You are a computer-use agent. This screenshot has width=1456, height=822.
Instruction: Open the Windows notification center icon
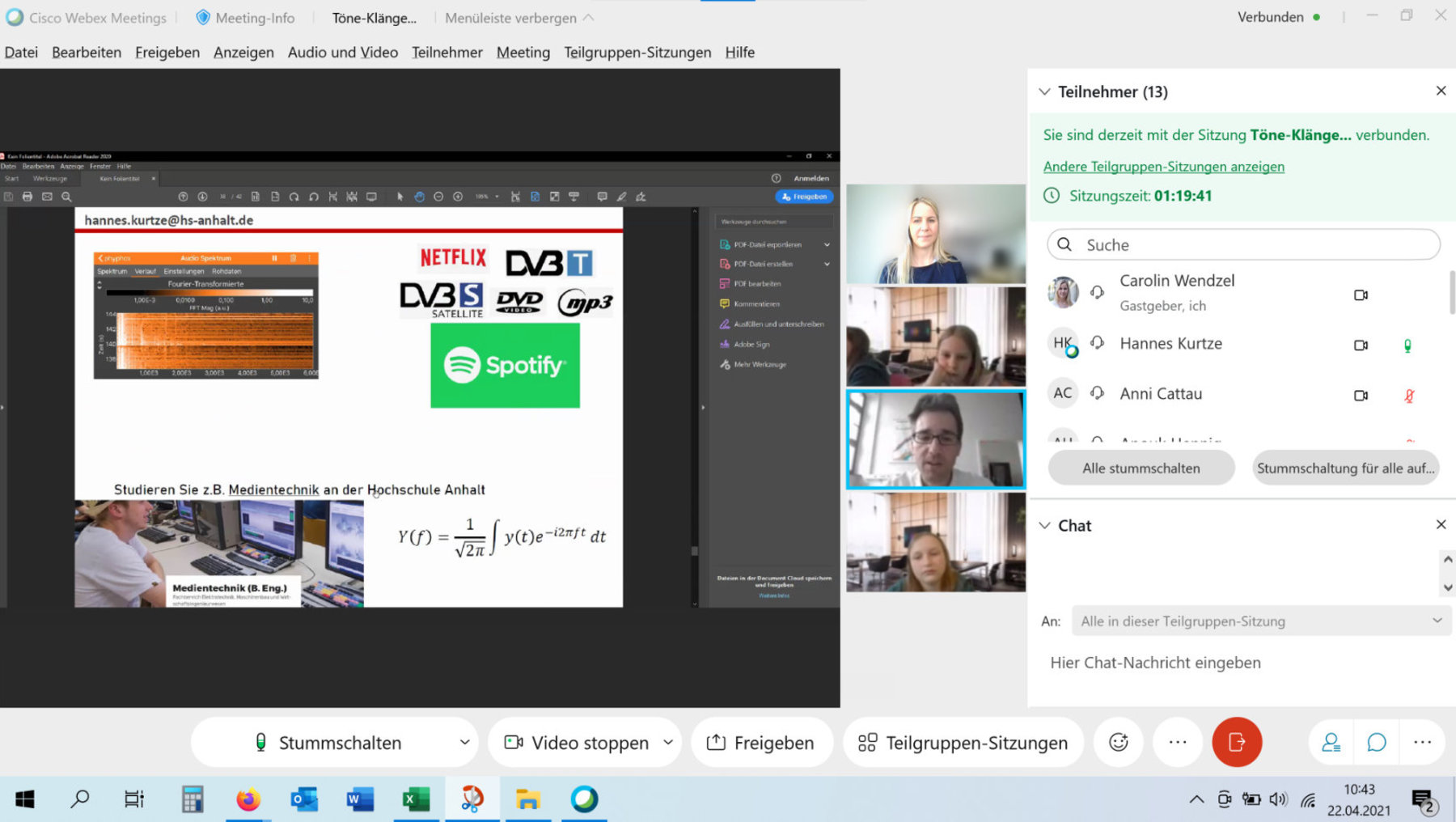coord(1423,800)
